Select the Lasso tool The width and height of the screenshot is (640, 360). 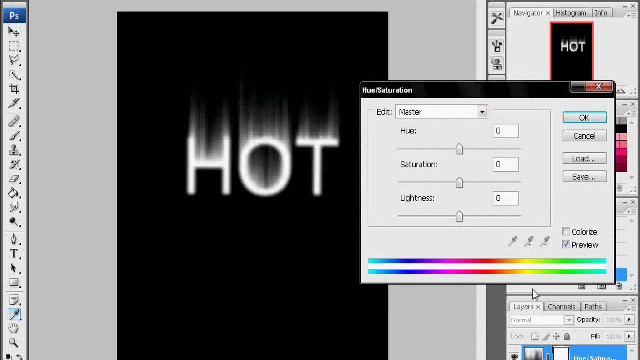tap(14, 60)
